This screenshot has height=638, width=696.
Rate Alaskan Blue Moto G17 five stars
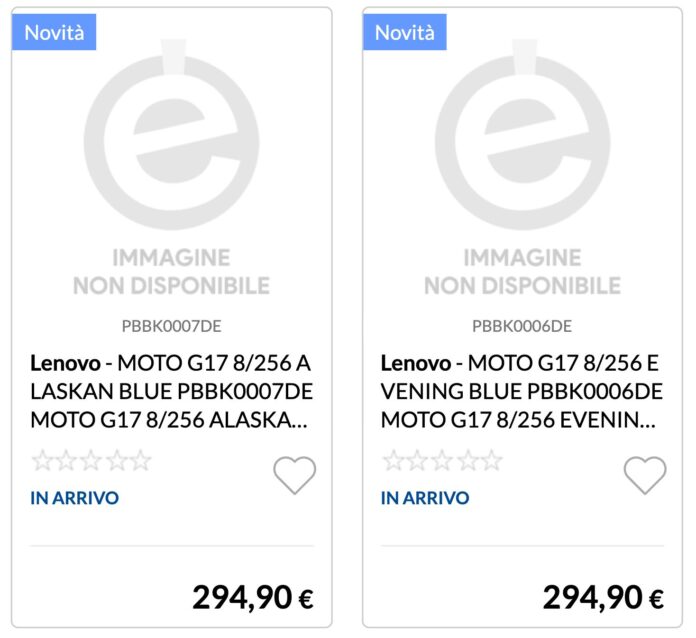click(x=141, y=461)
